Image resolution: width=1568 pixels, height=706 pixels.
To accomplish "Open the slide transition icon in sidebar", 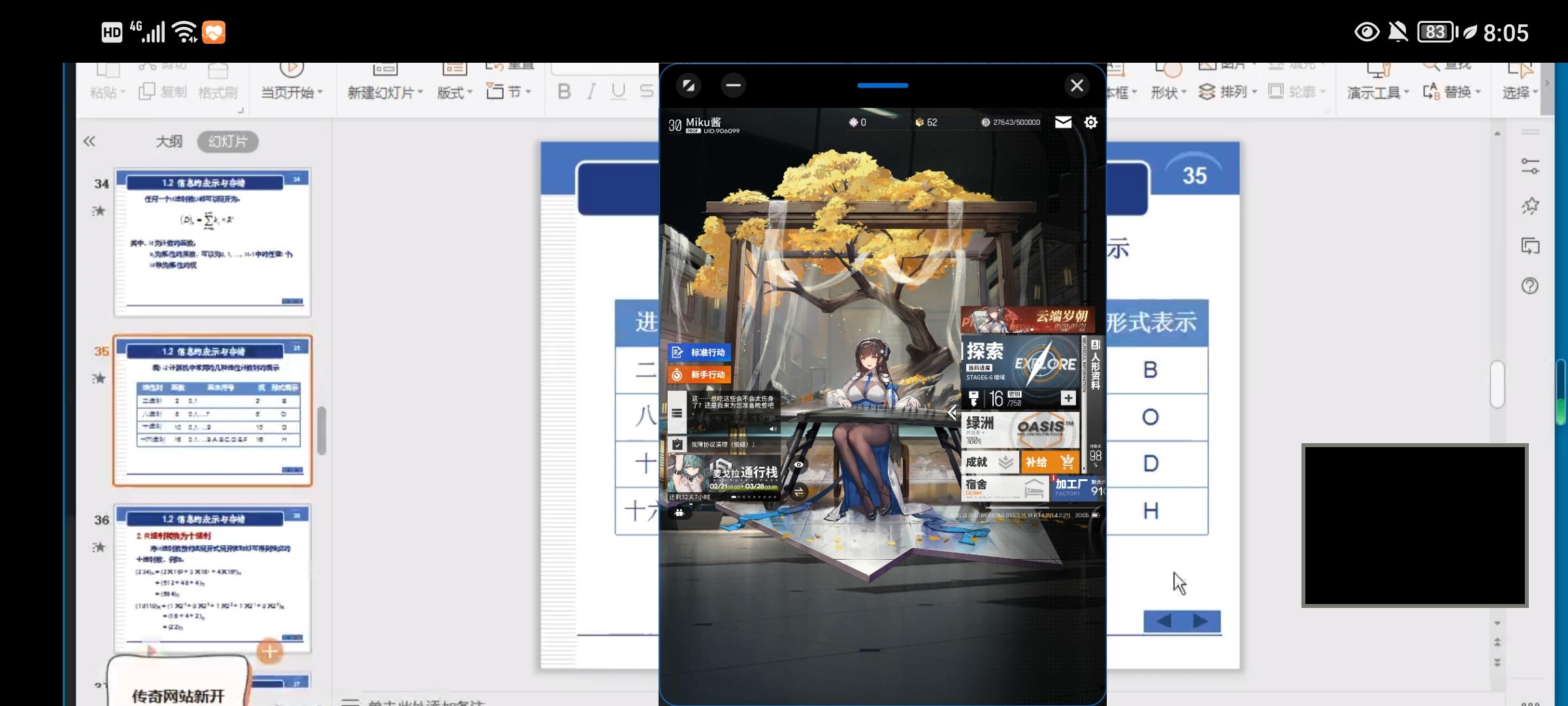I will (x=1530, y=246).
